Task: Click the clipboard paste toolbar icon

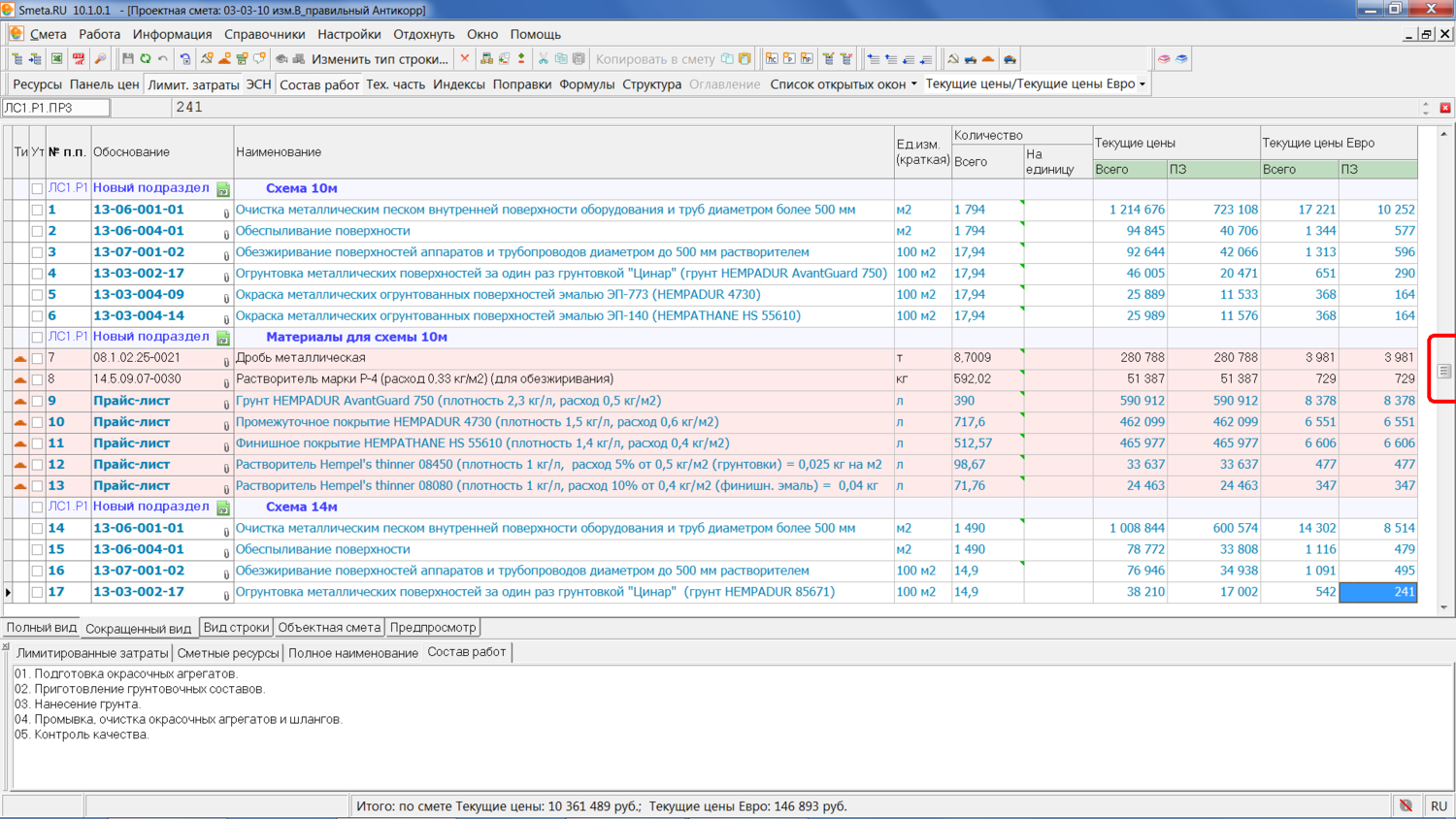Action: click(x=579, y=59)
